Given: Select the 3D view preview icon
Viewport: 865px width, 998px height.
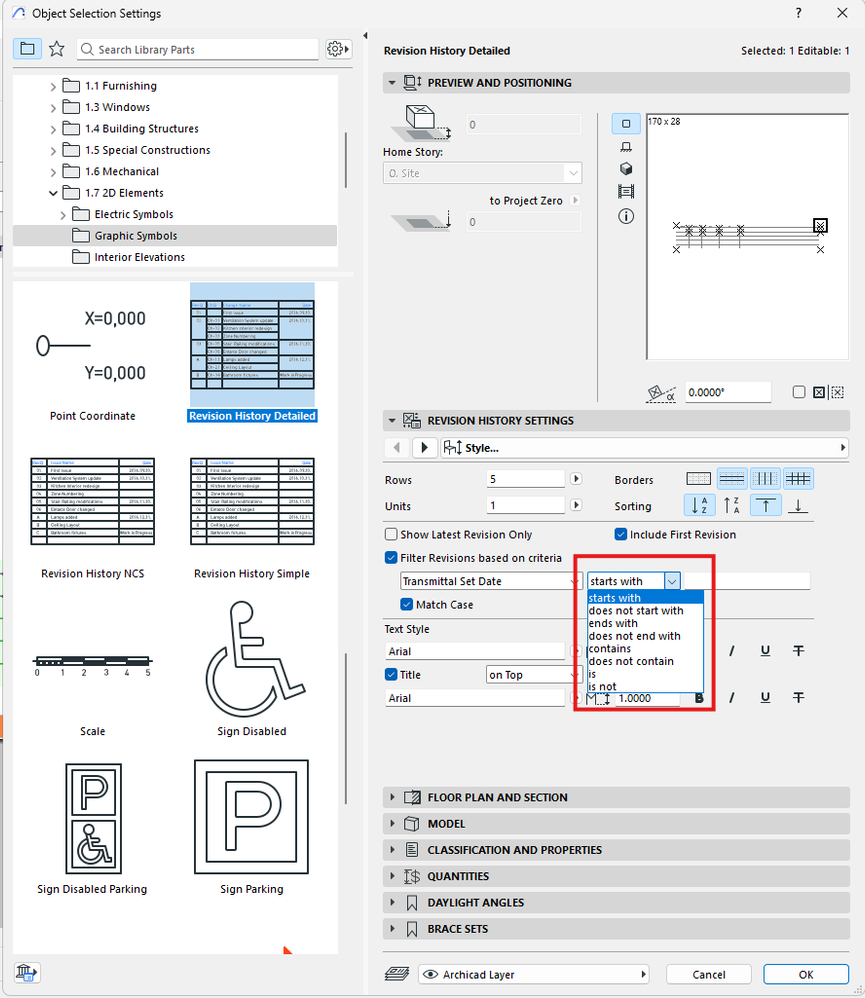Looking at the screenshot, I should [x=626, y=169].
